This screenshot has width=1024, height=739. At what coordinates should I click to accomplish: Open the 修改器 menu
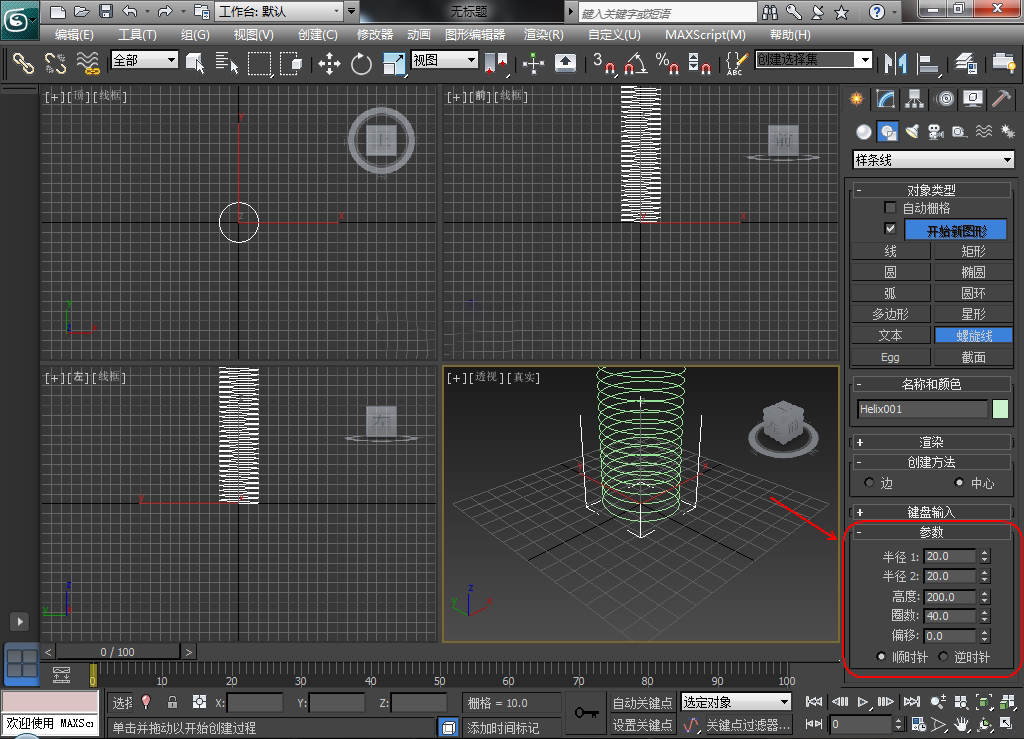[x=375, y=34]
